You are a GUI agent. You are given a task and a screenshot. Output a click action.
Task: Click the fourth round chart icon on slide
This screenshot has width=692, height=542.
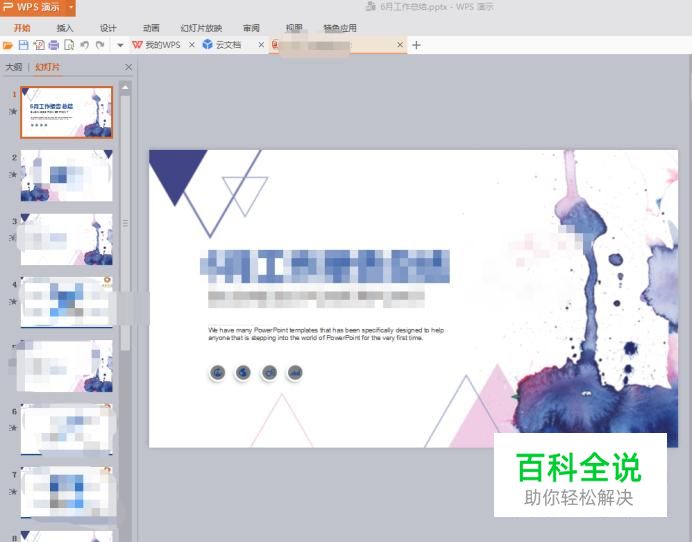click(295, 373)
